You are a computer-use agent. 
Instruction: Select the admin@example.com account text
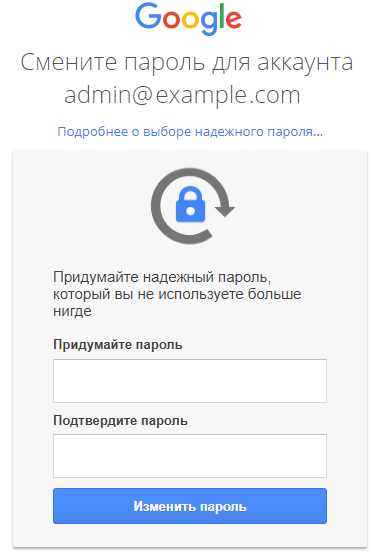182,95
